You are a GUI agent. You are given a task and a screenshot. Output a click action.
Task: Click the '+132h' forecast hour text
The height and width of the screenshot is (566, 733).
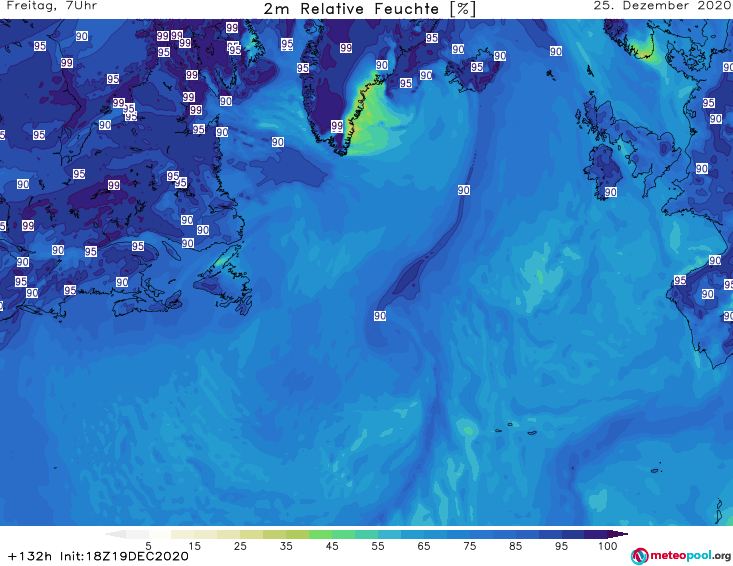30,557
